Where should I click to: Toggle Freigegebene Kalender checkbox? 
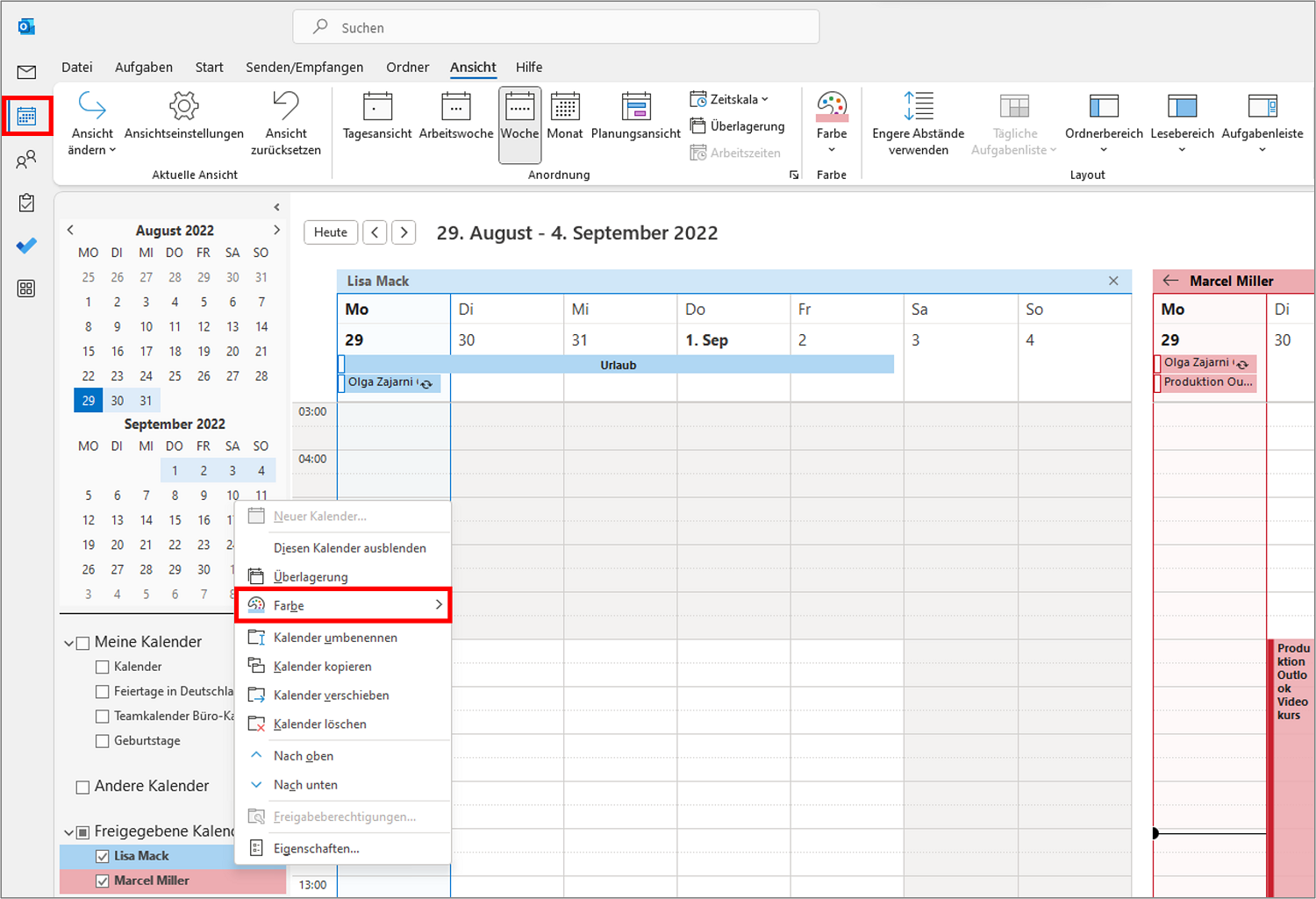82,832
